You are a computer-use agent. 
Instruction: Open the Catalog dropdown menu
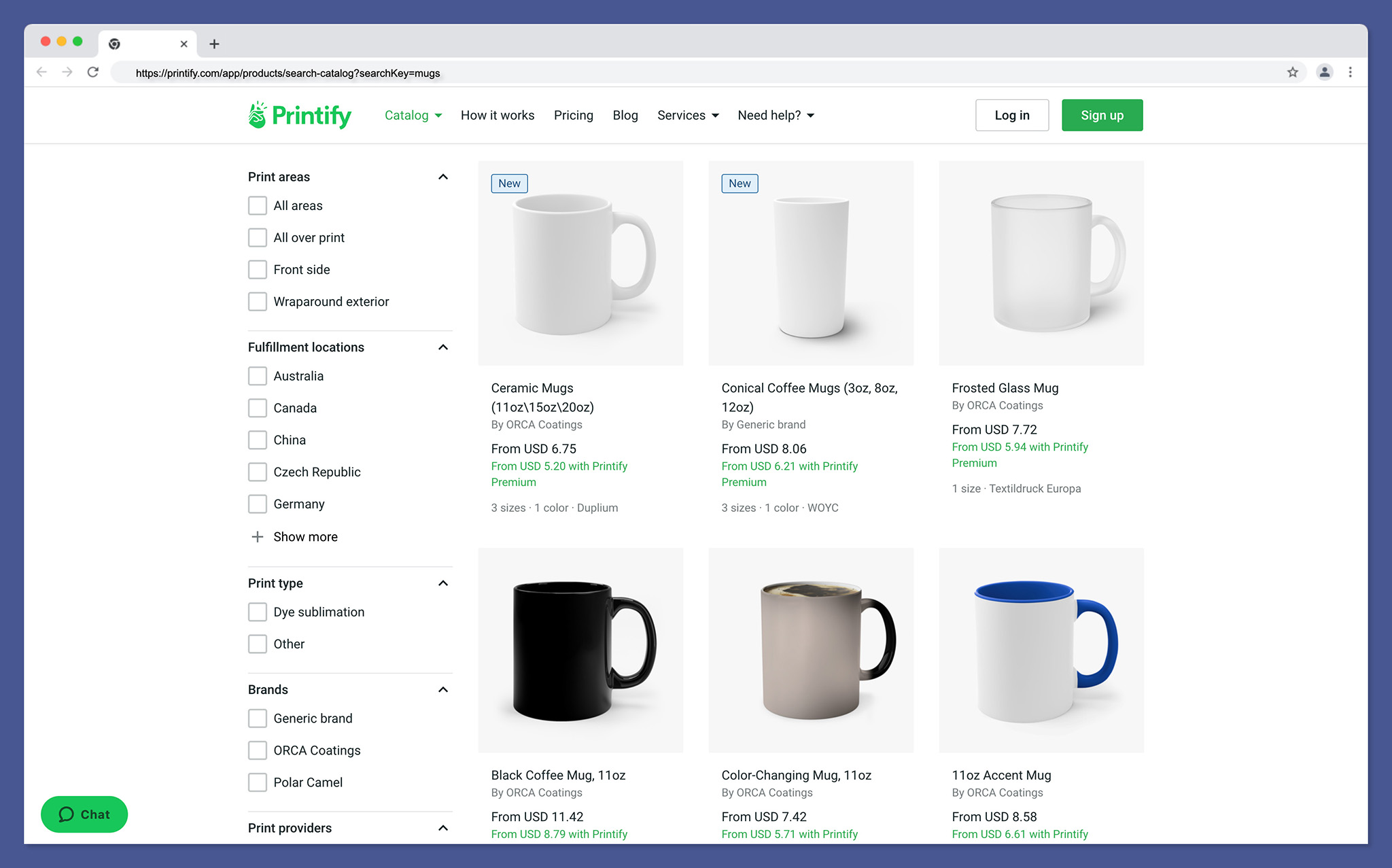[x=413, y=116]
